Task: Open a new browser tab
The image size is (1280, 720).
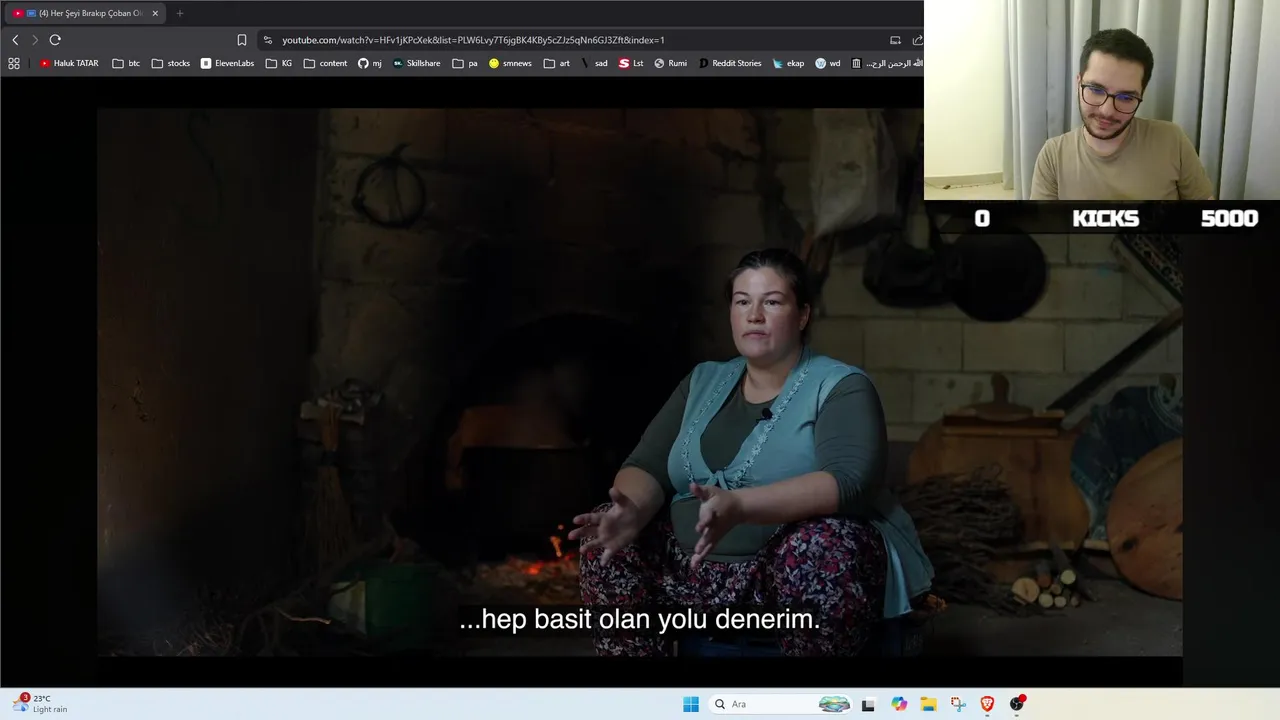Action: coord(180,13)
